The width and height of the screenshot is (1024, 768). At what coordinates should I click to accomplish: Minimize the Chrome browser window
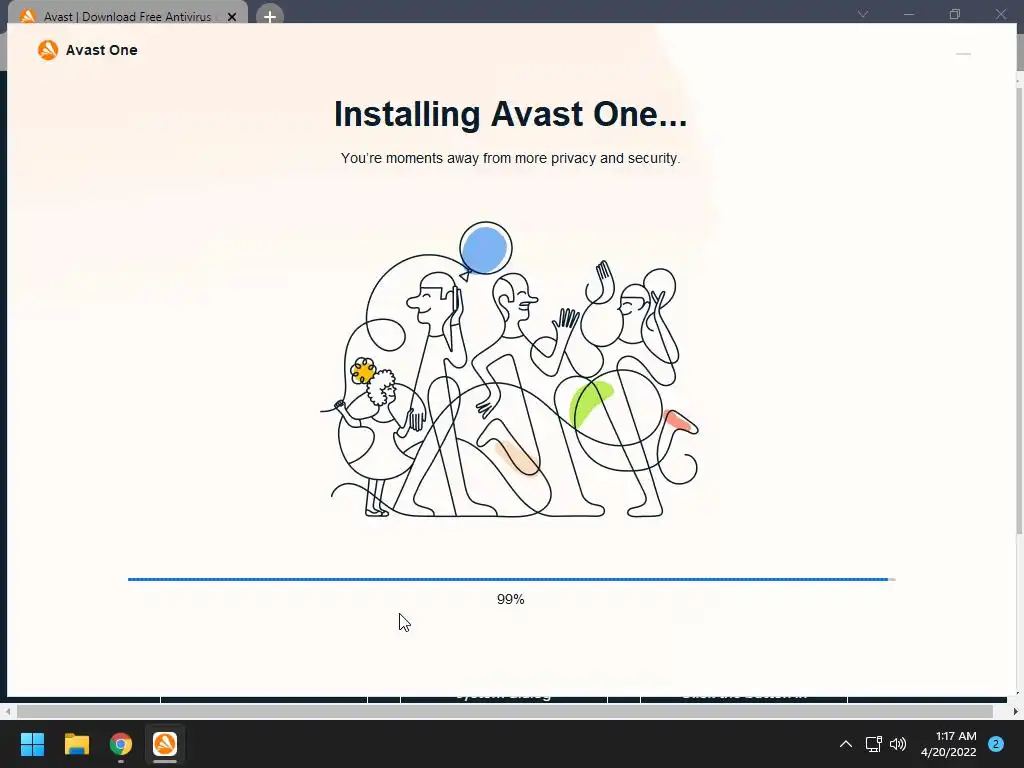point(908,14)
